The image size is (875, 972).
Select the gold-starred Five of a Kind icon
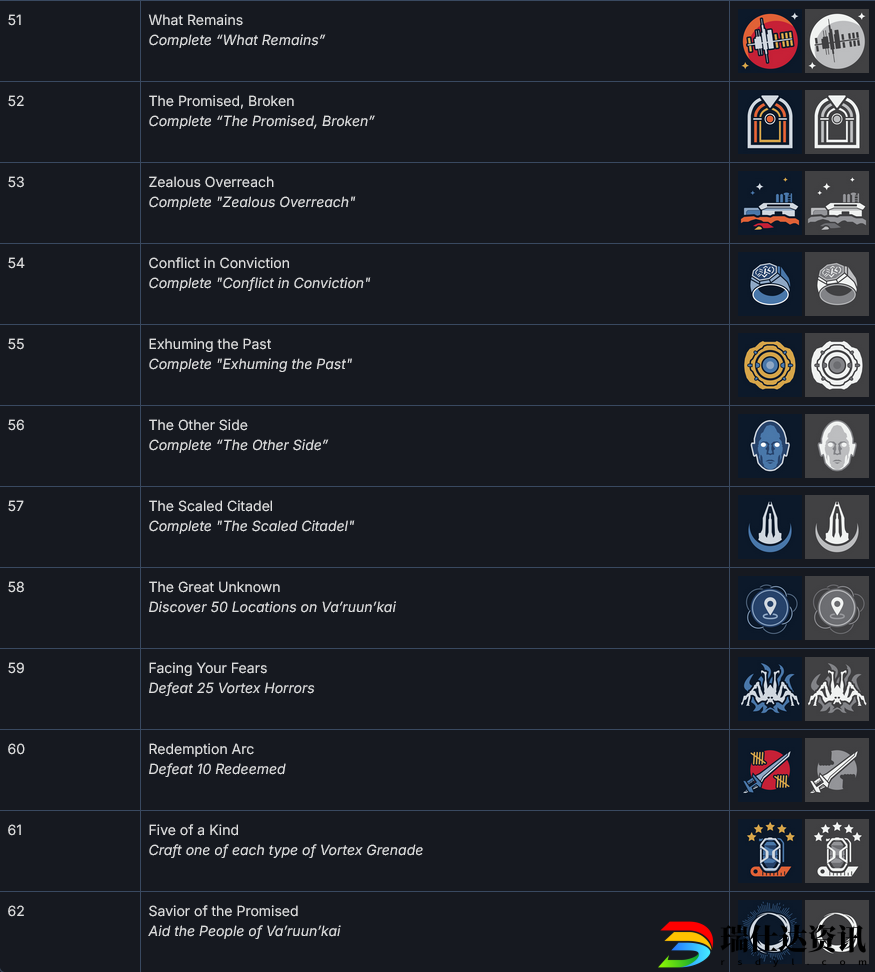click(x=770, y=851)
